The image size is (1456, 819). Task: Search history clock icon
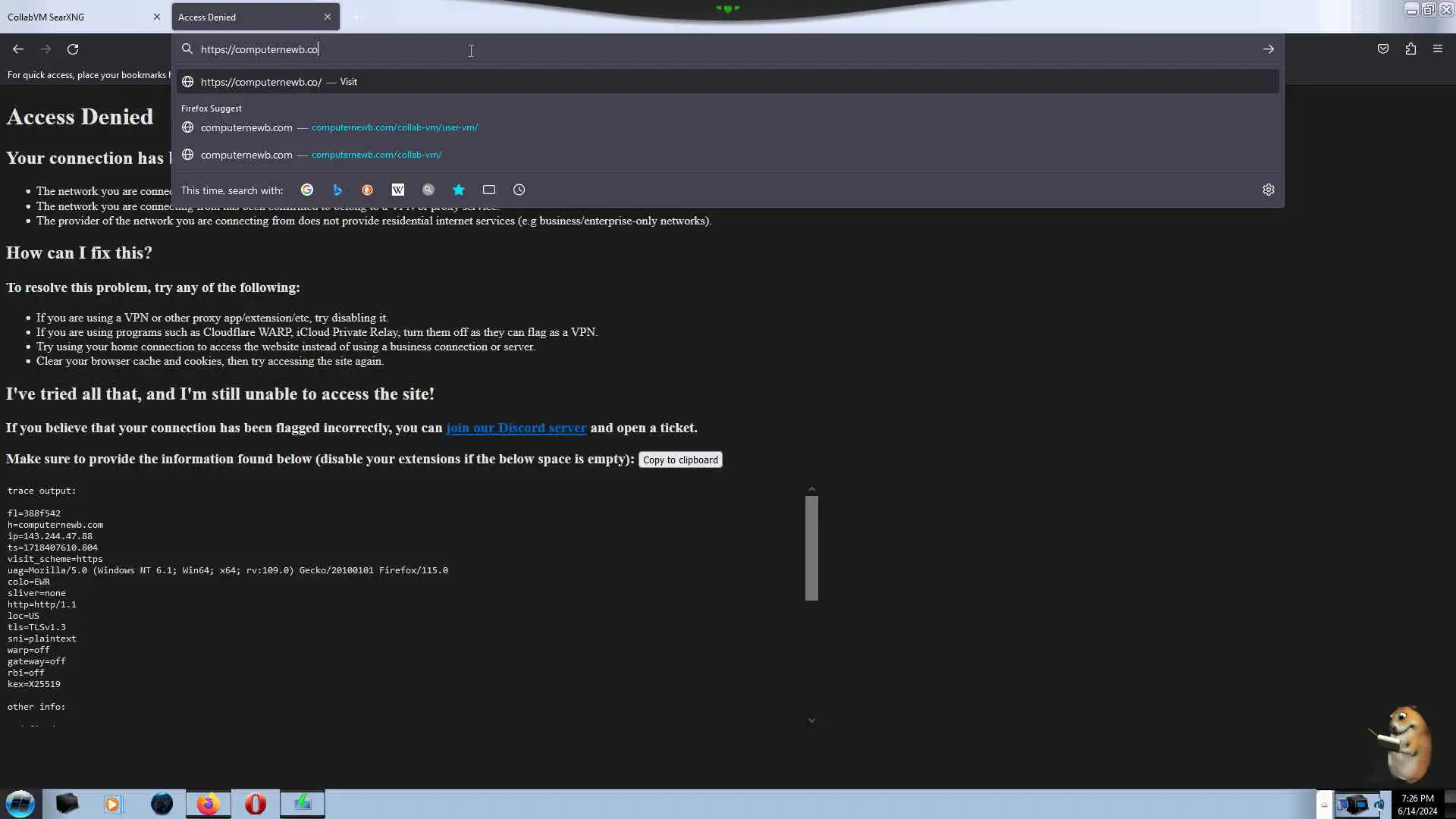519,190
